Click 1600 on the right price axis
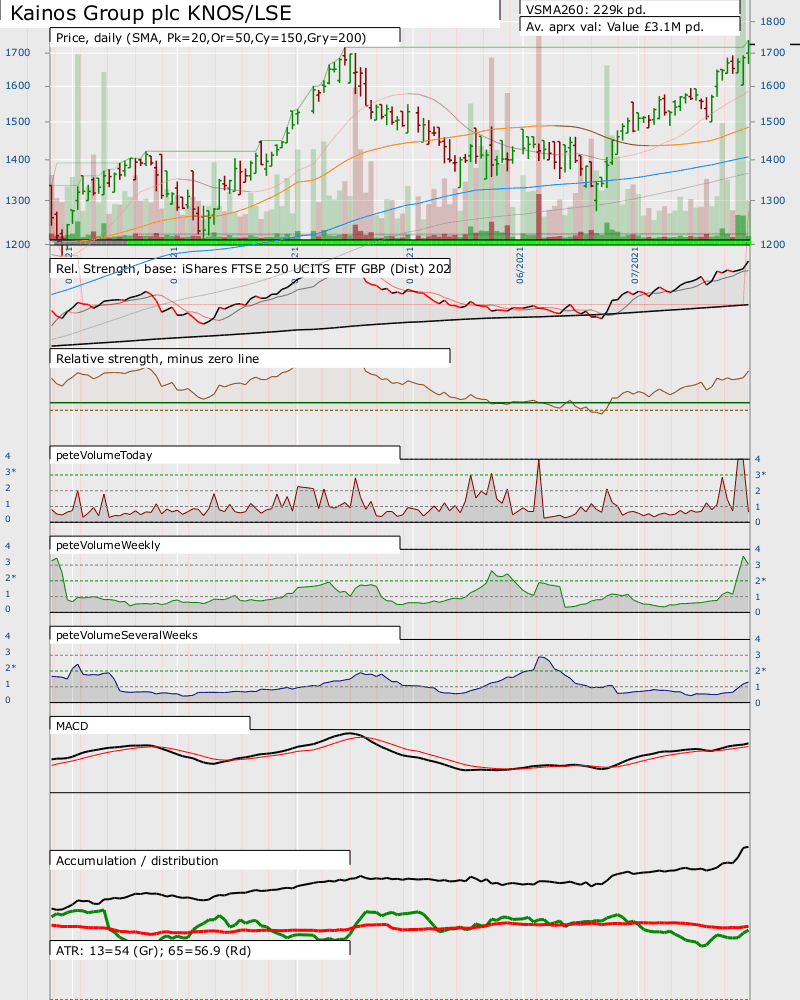The width and height of the screenshot is (800, 1000). [773, 85]
